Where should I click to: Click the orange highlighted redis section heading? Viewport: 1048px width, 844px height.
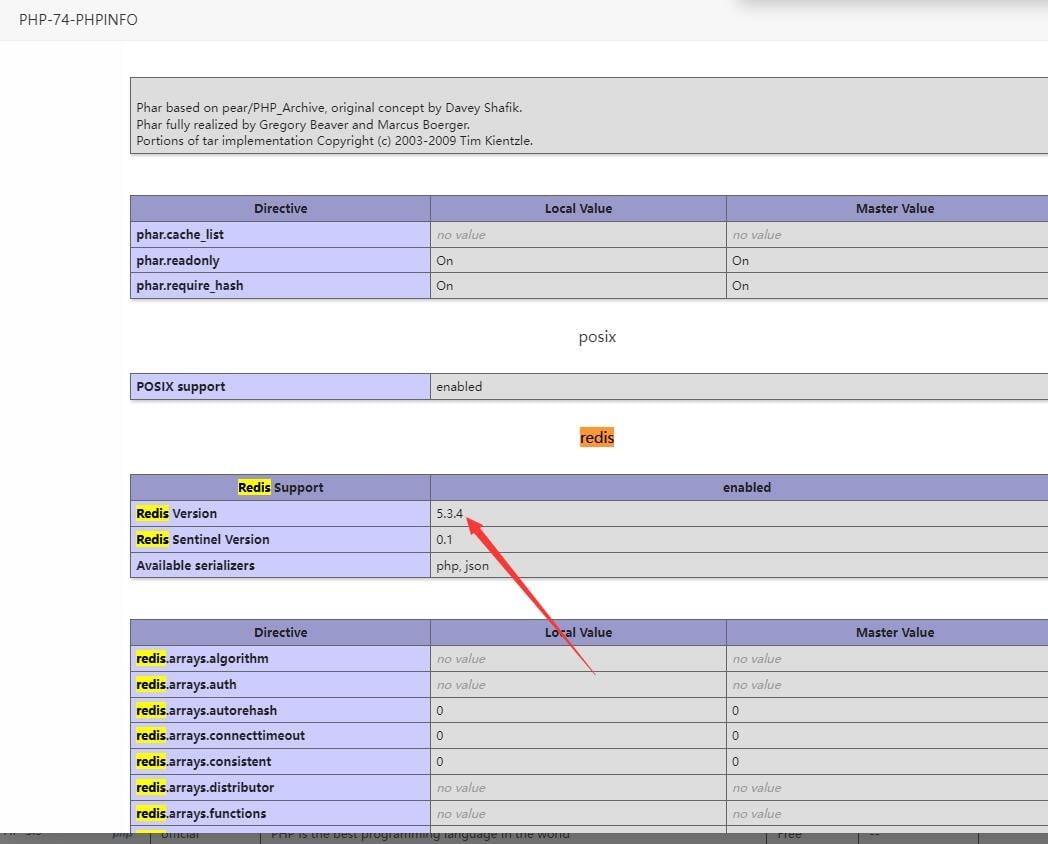click(x=596, y=437)
